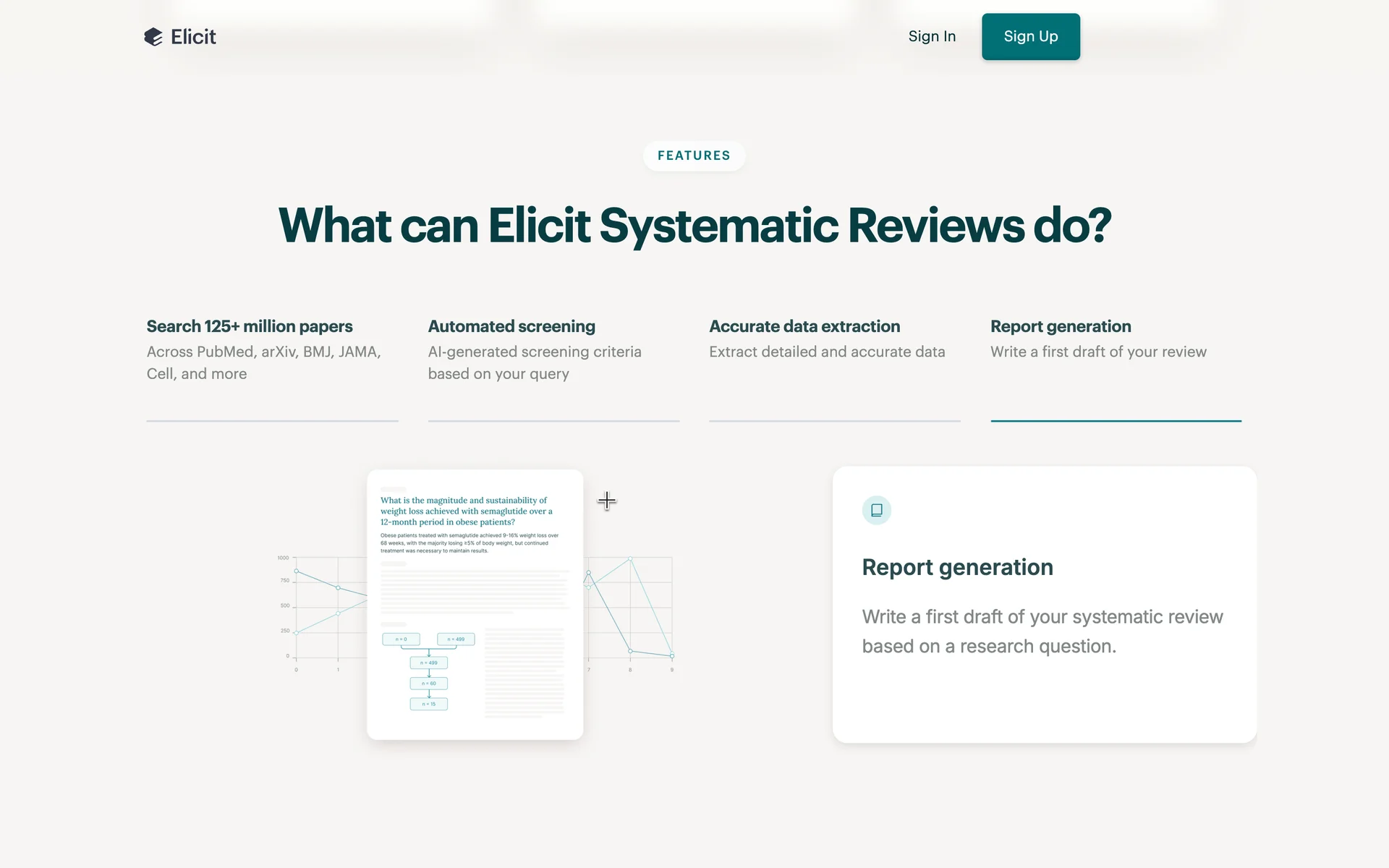Click the Report generation card title
1389x868 pixels.
point(956,567)
